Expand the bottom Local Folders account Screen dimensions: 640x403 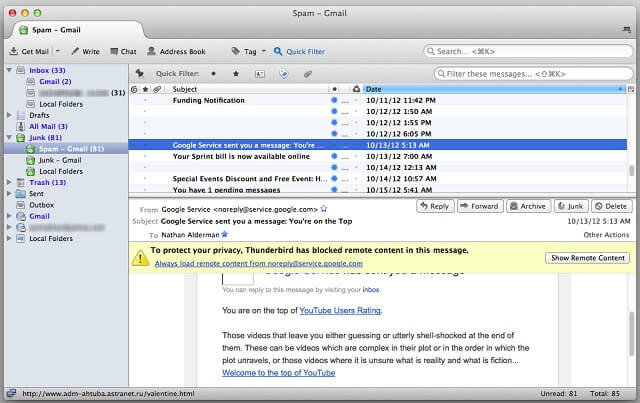[9, 238]
